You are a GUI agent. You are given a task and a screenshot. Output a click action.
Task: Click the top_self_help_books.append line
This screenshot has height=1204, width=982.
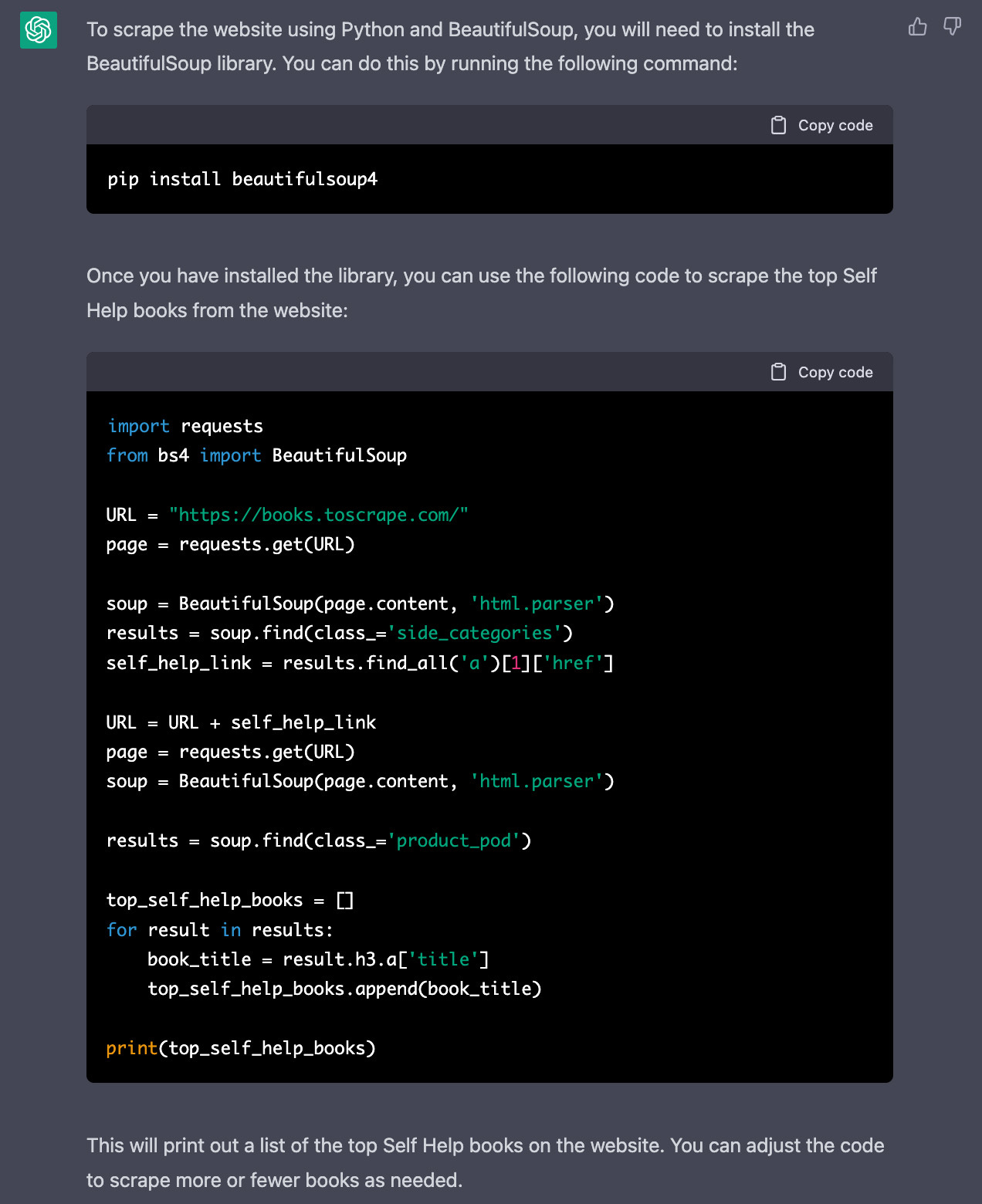tap(344, 989)
